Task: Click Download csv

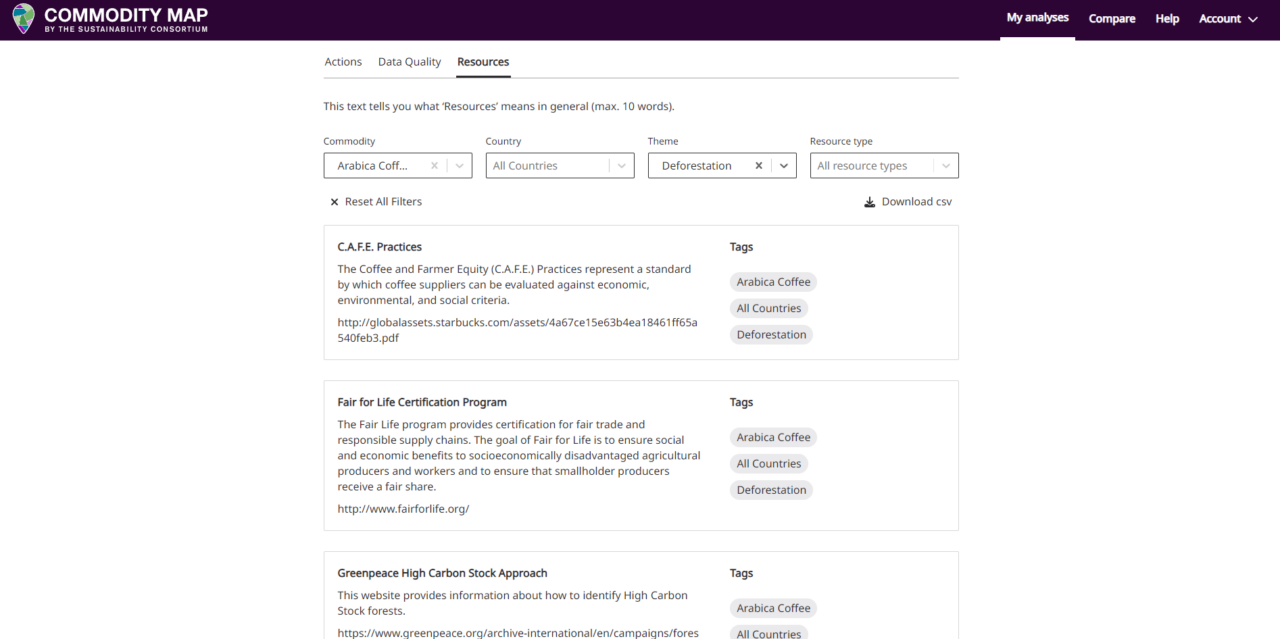Action: tap(916, 201)
